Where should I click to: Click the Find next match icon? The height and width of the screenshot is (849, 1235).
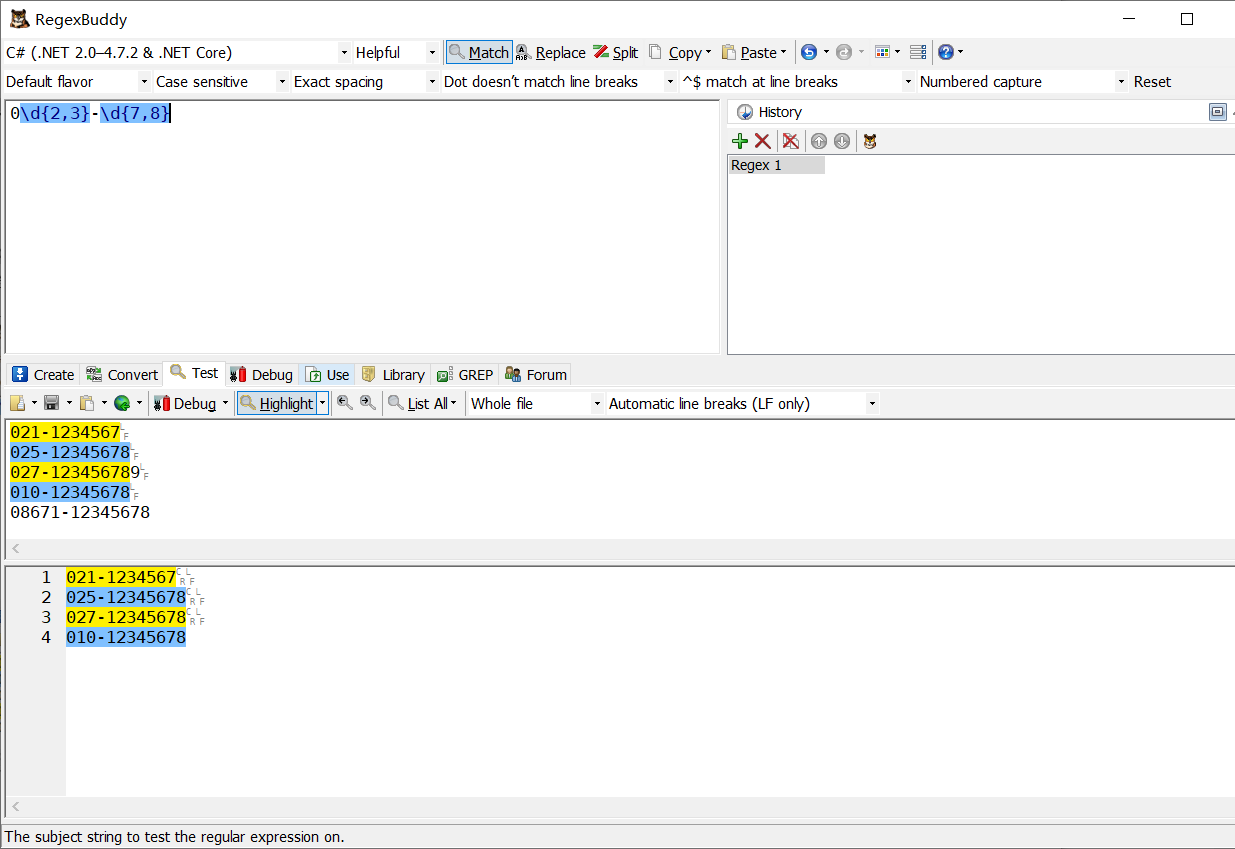[368, 403]
